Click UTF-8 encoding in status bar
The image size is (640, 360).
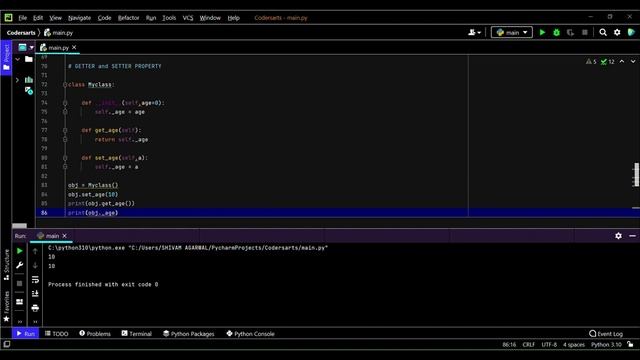click(x=549, y=344)
